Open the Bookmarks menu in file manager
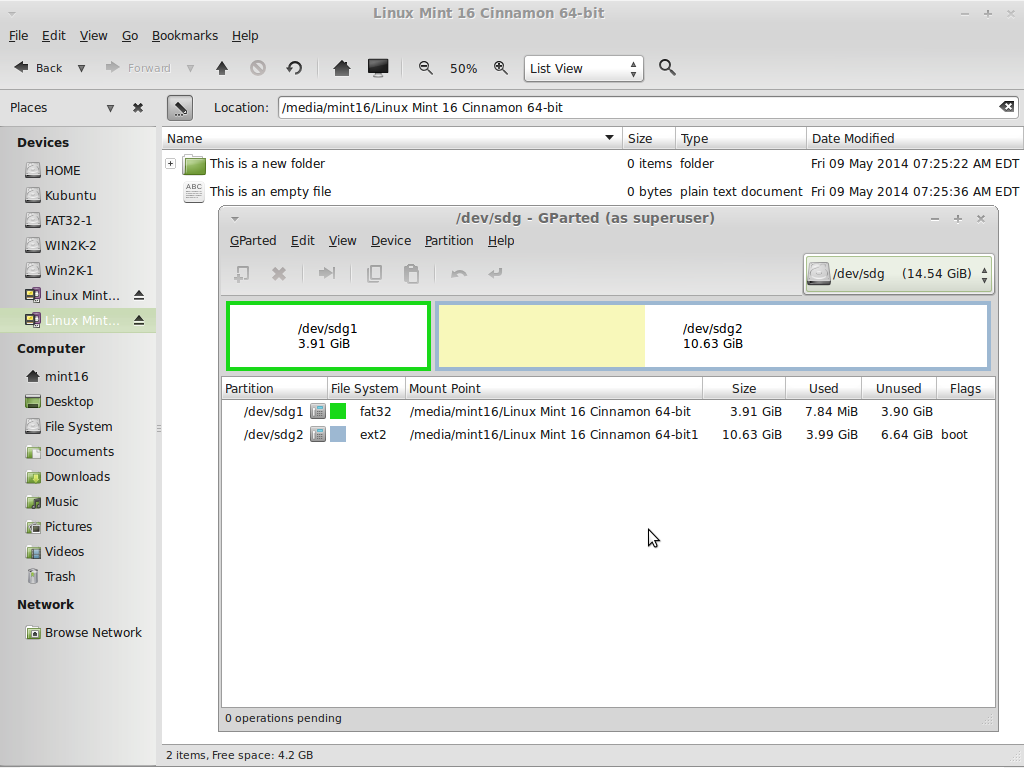Screen dimensions: 1024x768 pos(184,35)
